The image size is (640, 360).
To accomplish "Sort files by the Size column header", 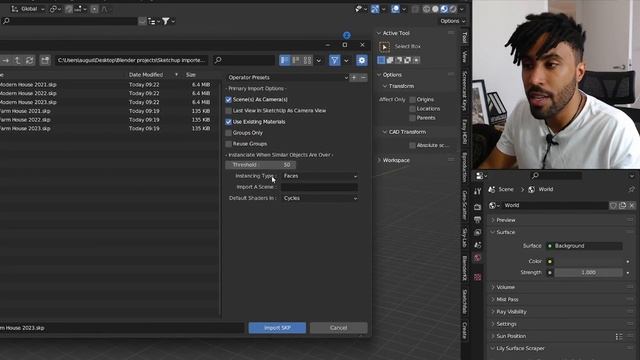I will [x=191, y=75].
